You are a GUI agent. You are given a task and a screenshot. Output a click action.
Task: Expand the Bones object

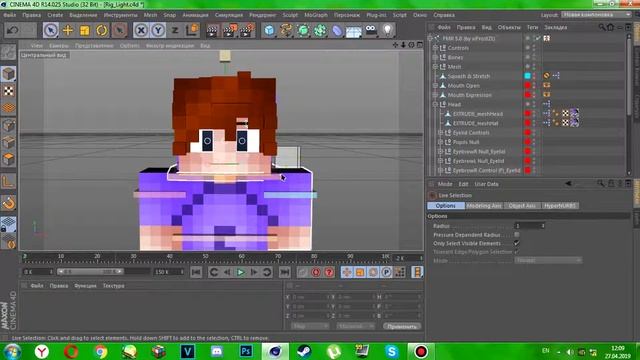pyautogui.click(x=435, y=58)
